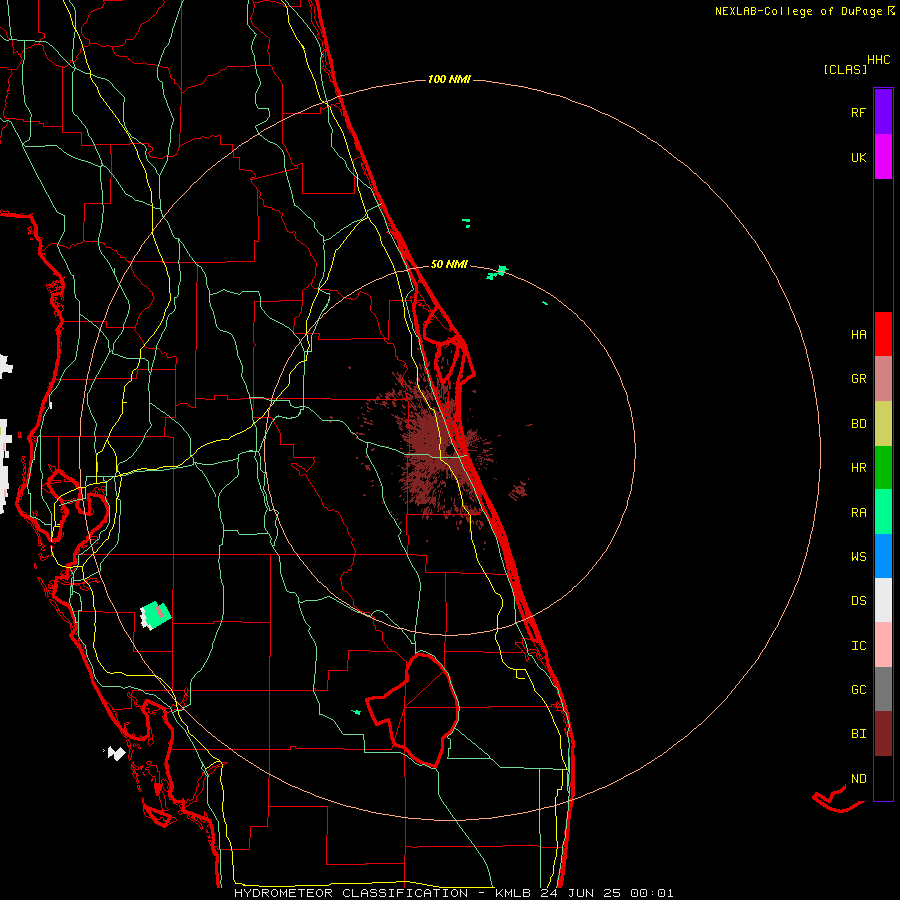900x900 pixels.
Task: Click the RF legend label
Action: point(858,112)
